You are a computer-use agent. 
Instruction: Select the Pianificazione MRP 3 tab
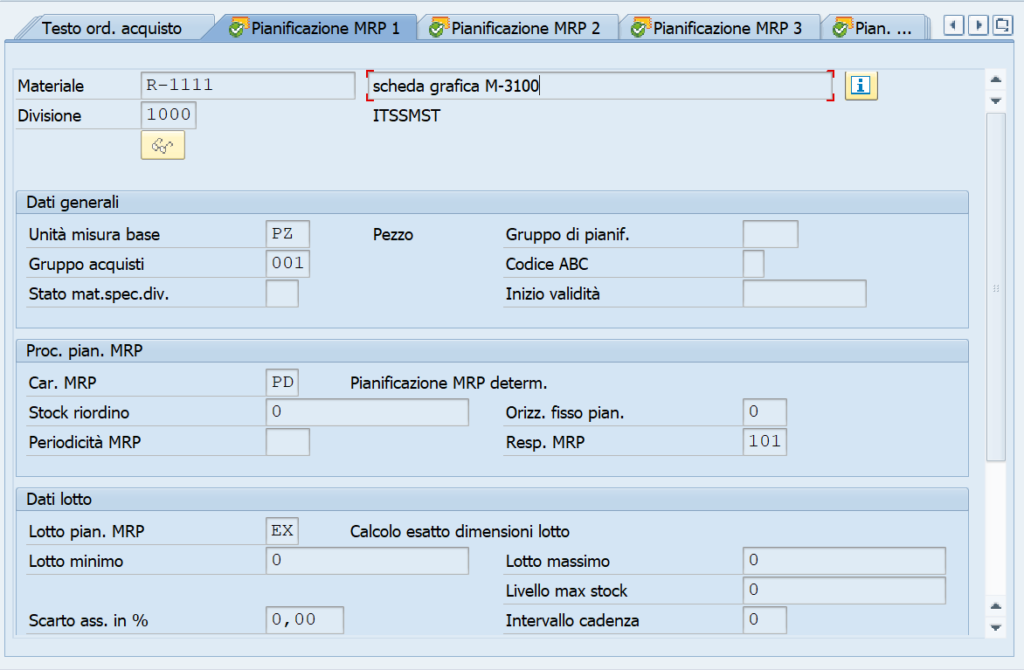click(720, 28)
